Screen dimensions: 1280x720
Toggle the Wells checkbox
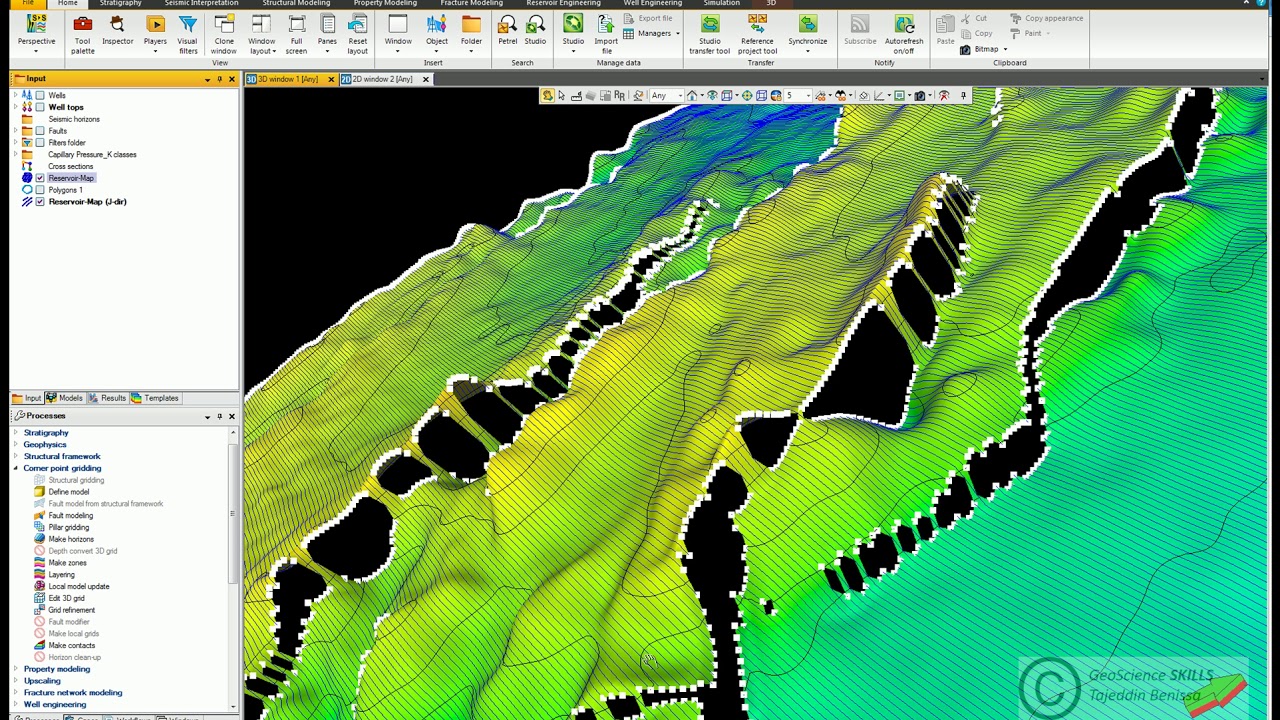pos(40,95)
